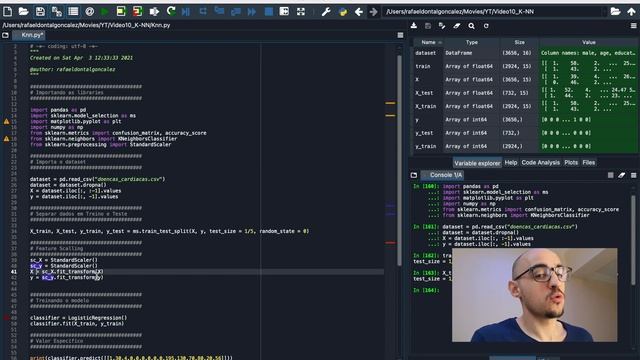Click console vertical scrollbar
This screenshot has width=640, height=360.
click(633, 239)
